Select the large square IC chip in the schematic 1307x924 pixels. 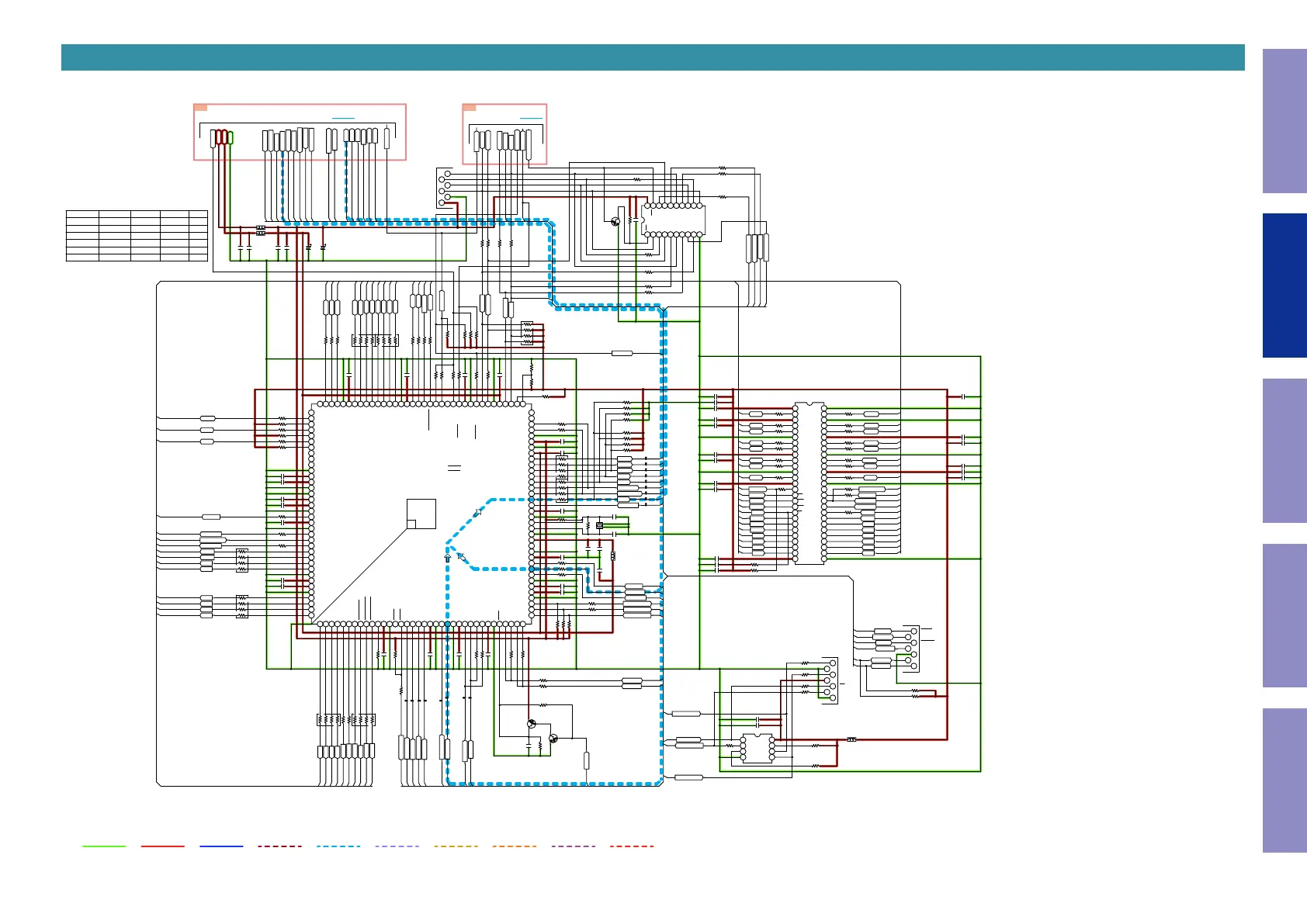coord(421,514)
